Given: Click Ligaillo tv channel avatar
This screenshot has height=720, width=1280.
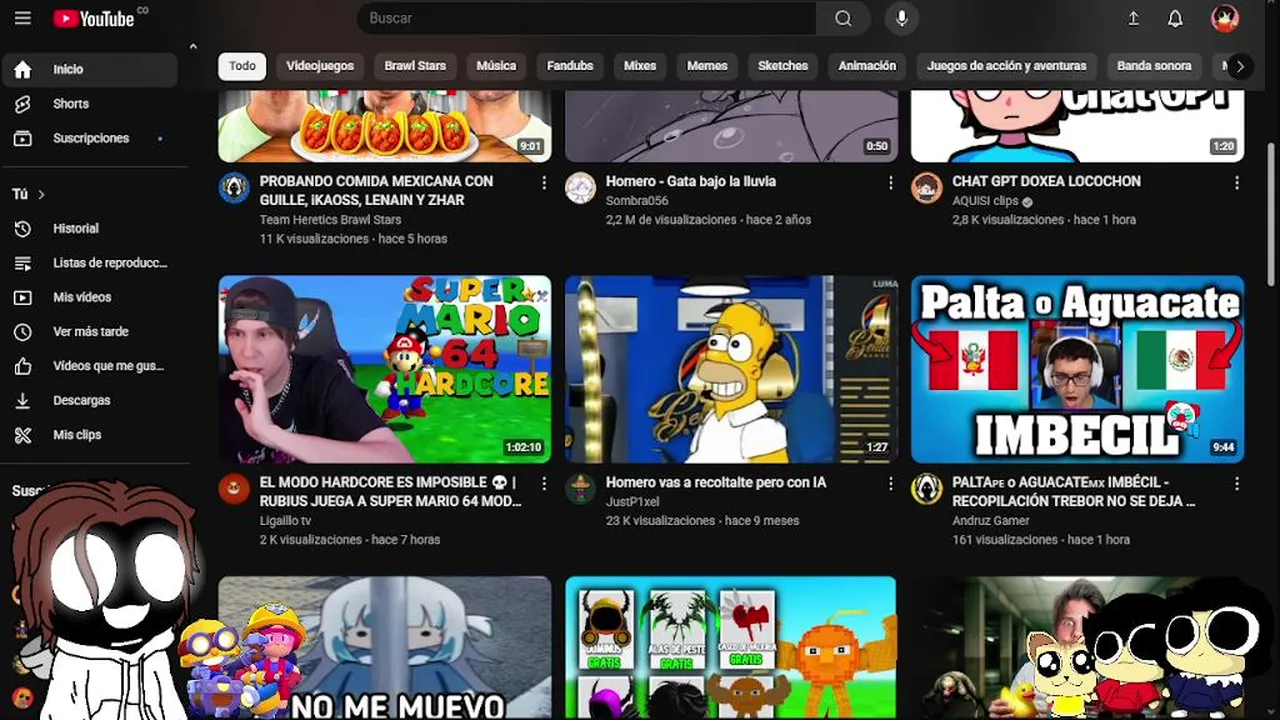Looking at the screenshot, I should point(234,488).
